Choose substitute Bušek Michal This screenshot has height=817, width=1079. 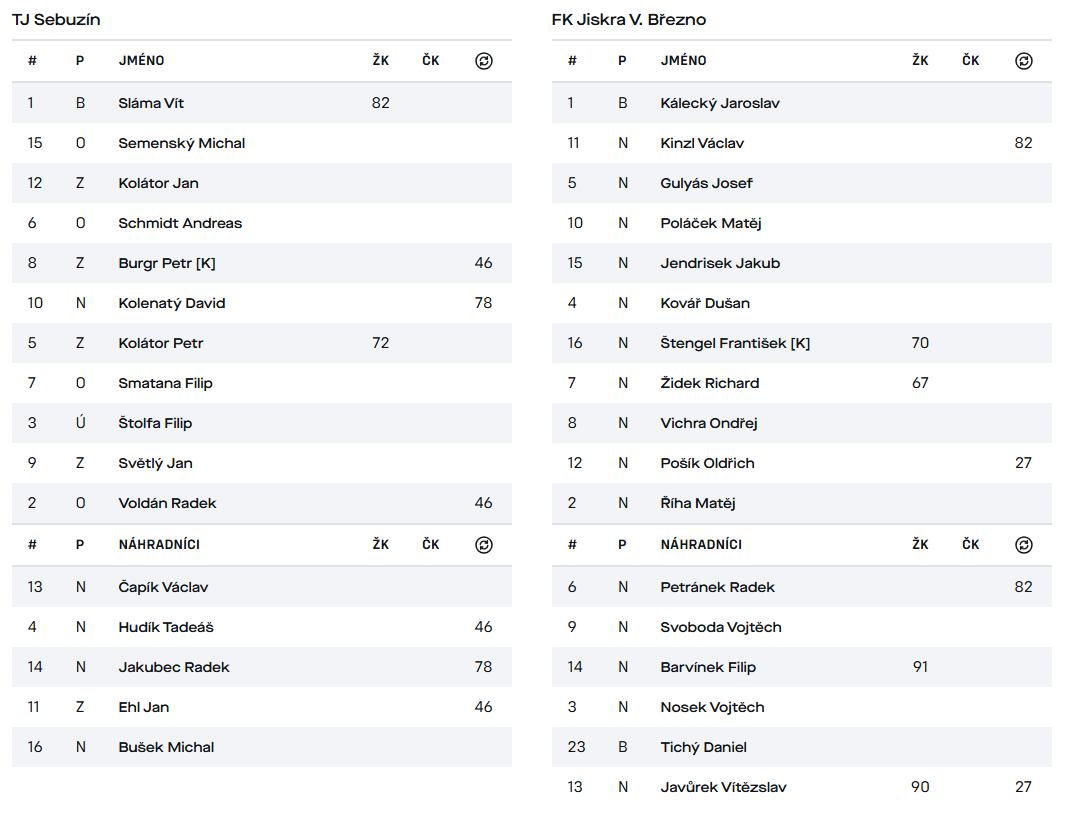click(166, 747)
